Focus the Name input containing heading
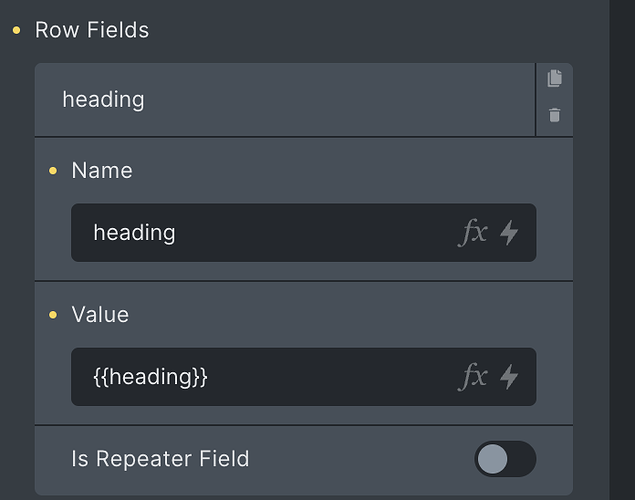 coord(263,232)
